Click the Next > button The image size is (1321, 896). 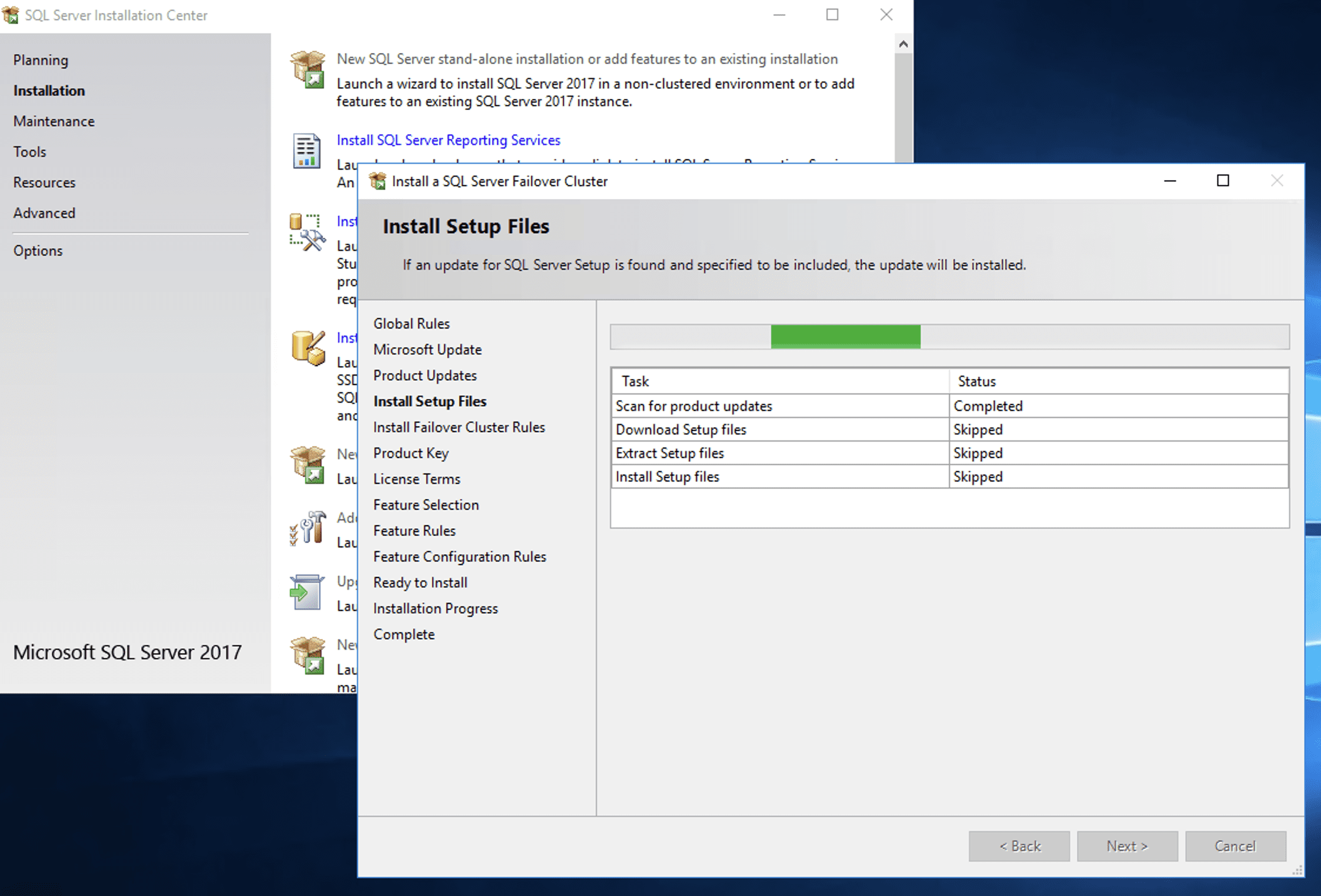(1127, 846)
